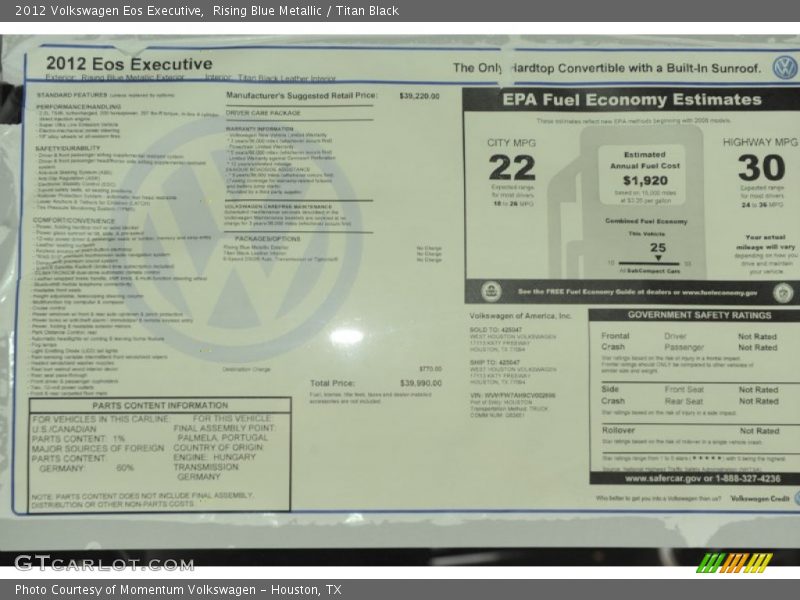Click the Parts Content Information header

(x=160, y=405)
